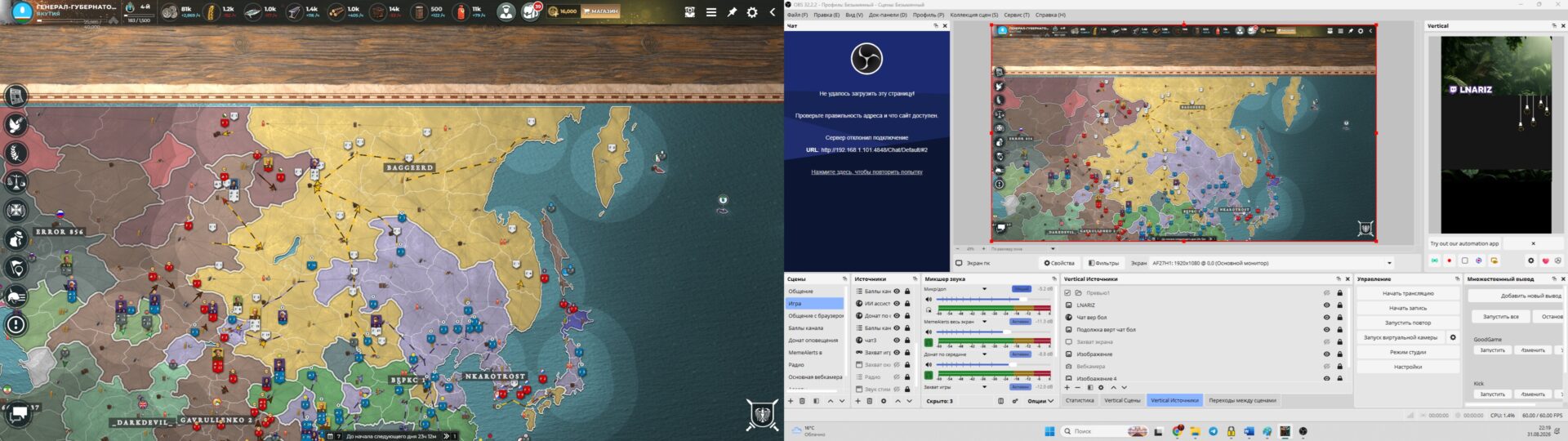Open scene filters icon in Сцены panel
Image resolution: width=1568 pixels, height=441 pixels.
[x=816, y=401]
